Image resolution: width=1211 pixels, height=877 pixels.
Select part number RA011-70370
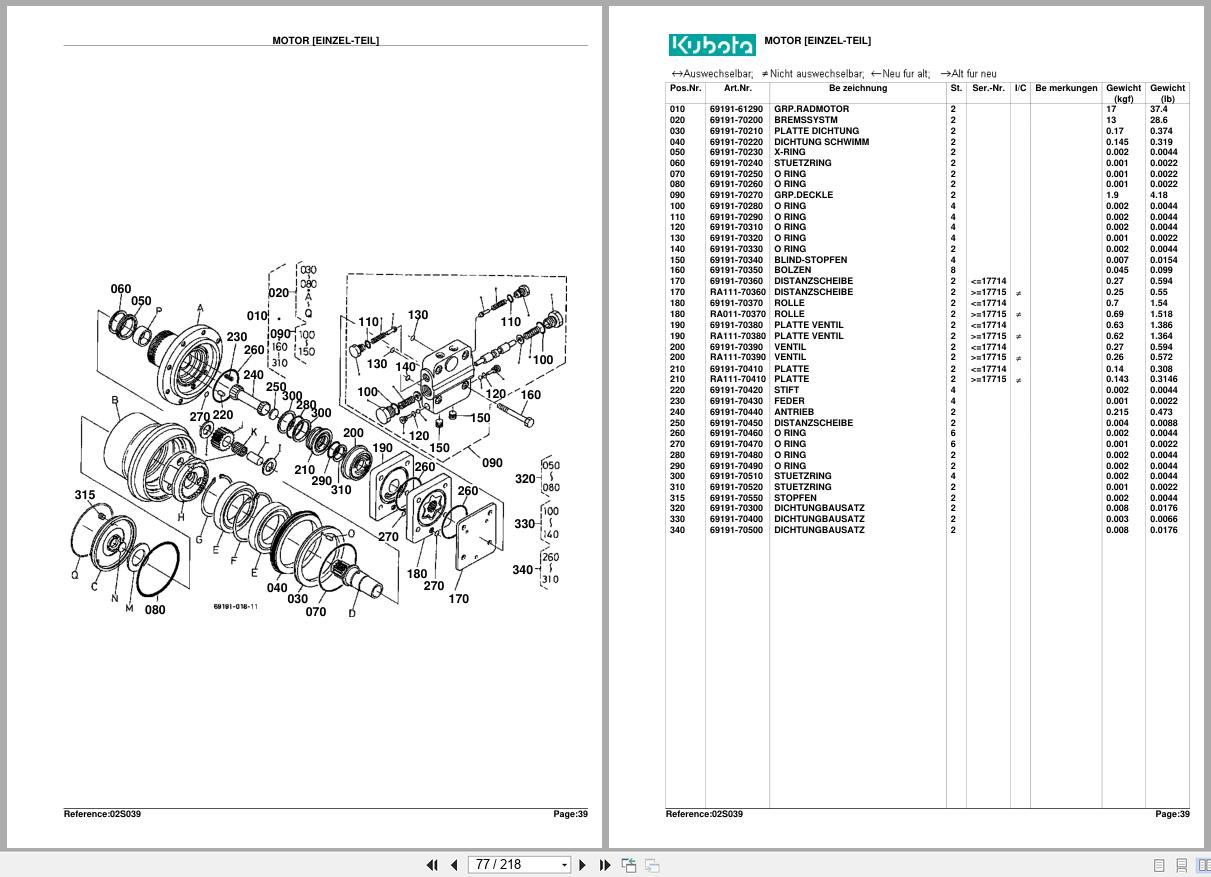[738, 314]
